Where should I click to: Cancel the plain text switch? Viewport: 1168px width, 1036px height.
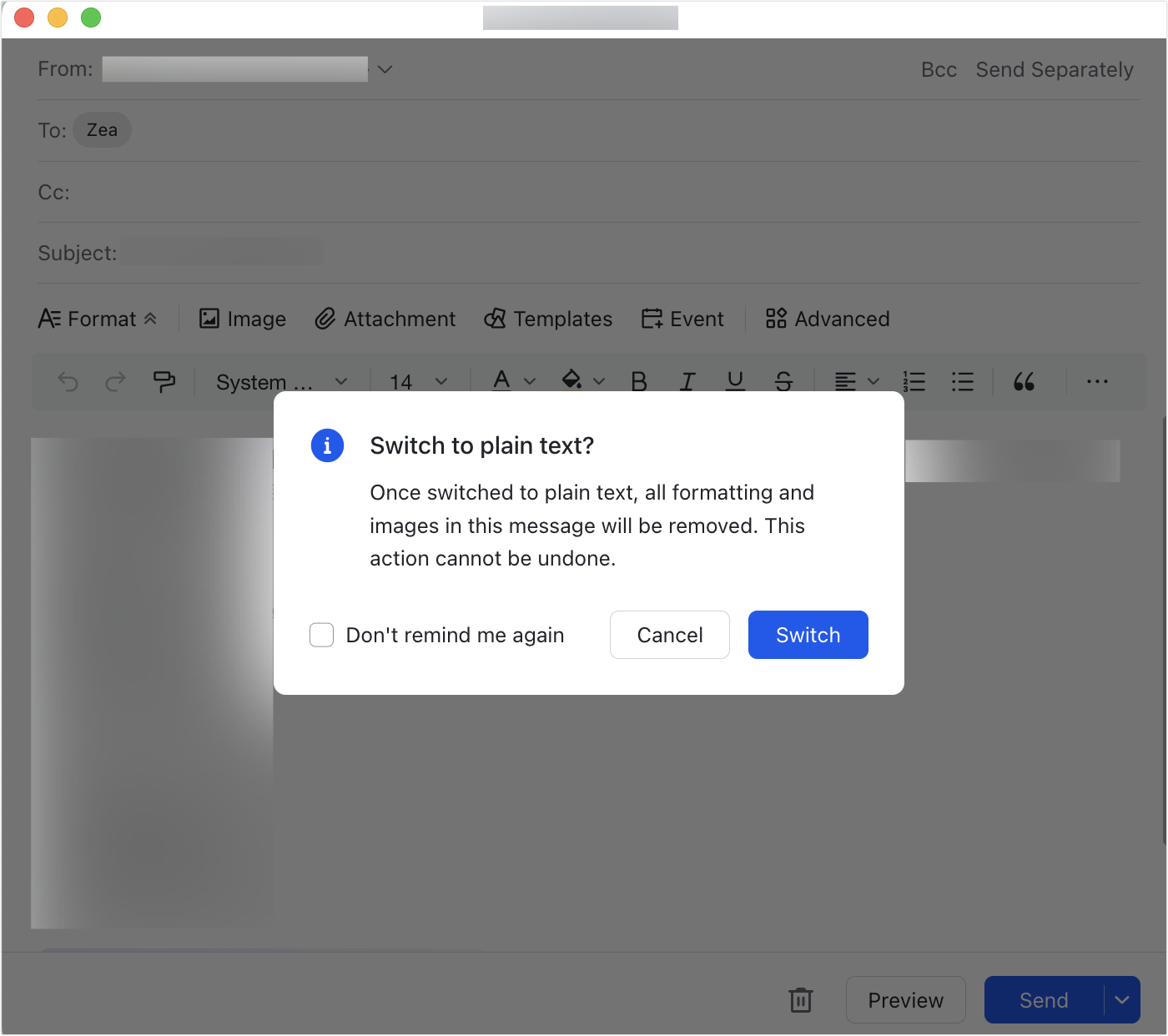[x=669, y=635]
